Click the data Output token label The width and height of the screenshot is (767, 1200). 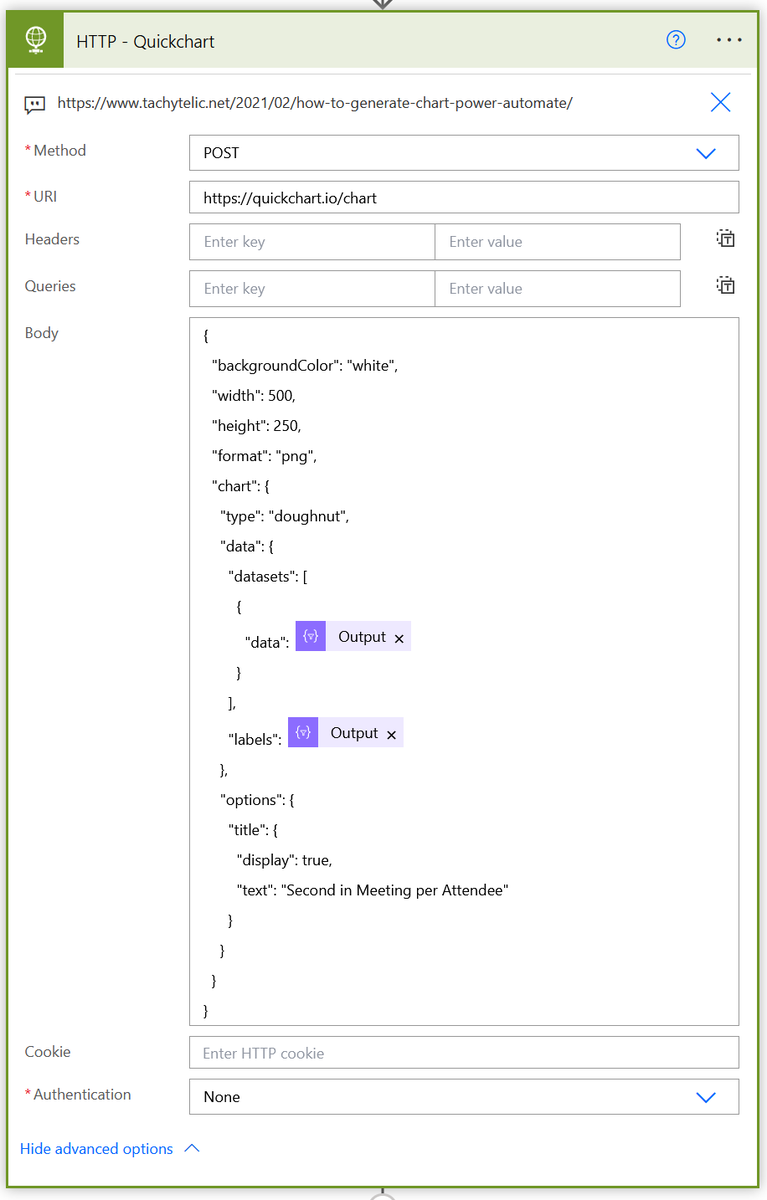click(362, 637)
